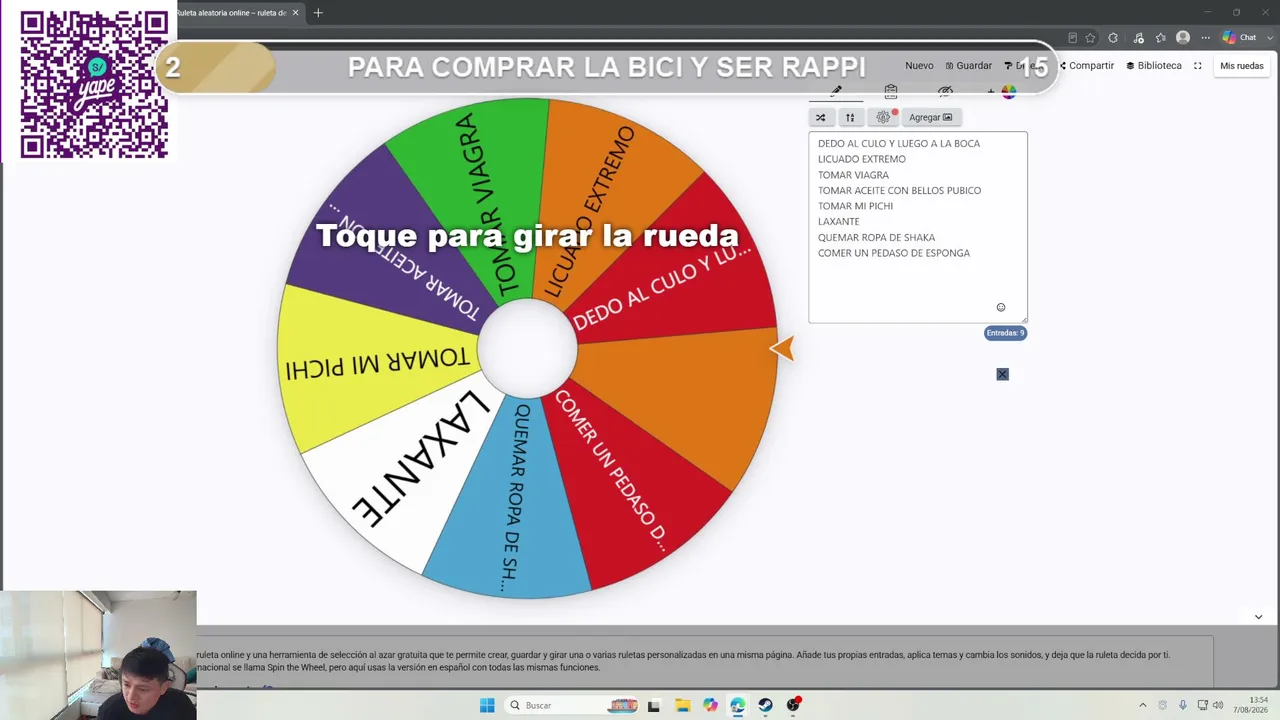Open the browser profile avatar
The image size is (1280, 720).
1183,38
